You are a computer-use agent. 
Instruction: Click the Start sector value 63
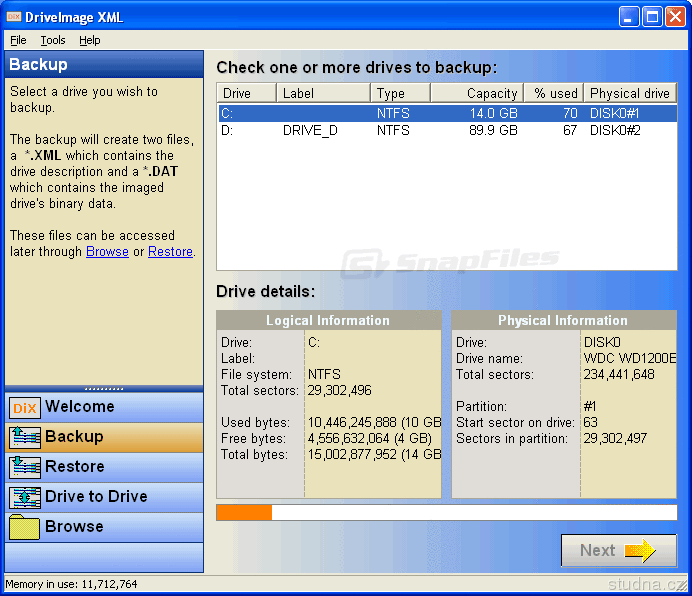pyautogui.click(x=590, y=422)
